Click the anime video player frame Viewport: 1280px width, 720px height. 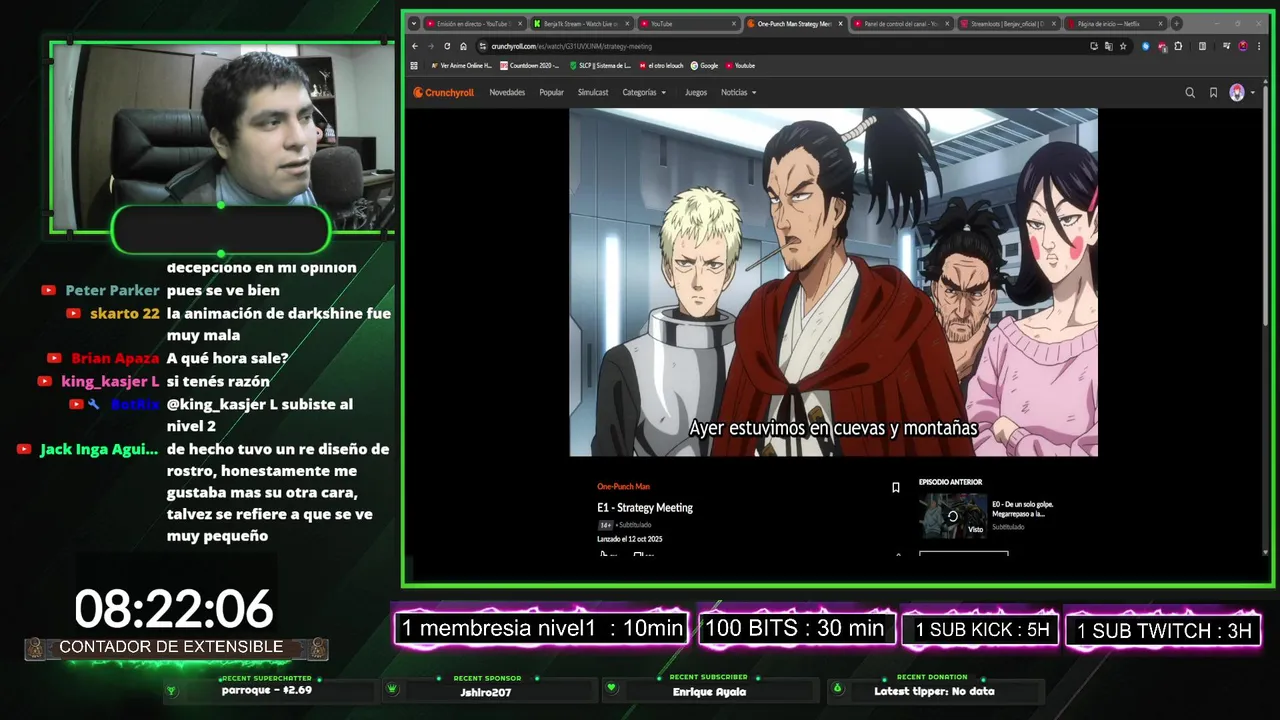point(833,282)
